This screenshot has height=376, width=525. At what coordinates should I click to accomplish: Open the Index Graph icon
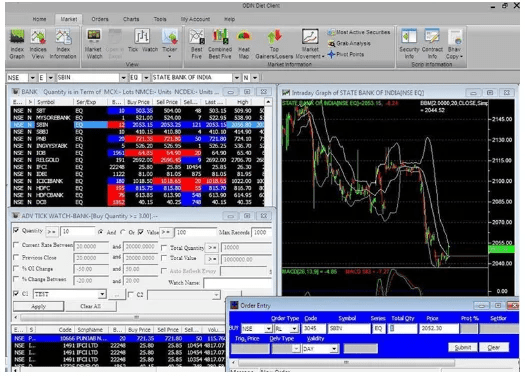tap(17, 44)
